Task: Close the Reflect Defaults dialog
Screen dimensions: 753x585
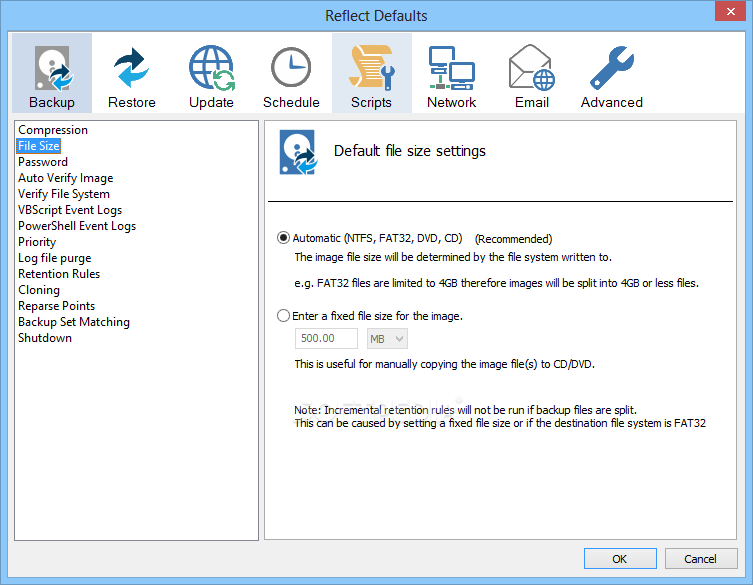Action: pyautogui.click(x=730, y=12)
